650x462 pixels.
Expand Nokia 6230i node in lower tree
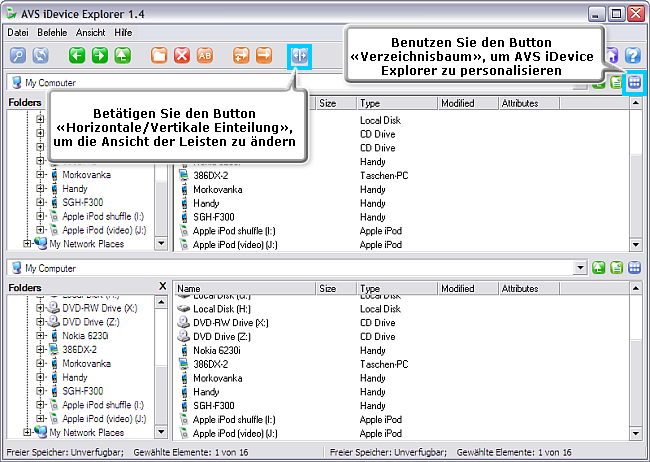click(40, 336)
